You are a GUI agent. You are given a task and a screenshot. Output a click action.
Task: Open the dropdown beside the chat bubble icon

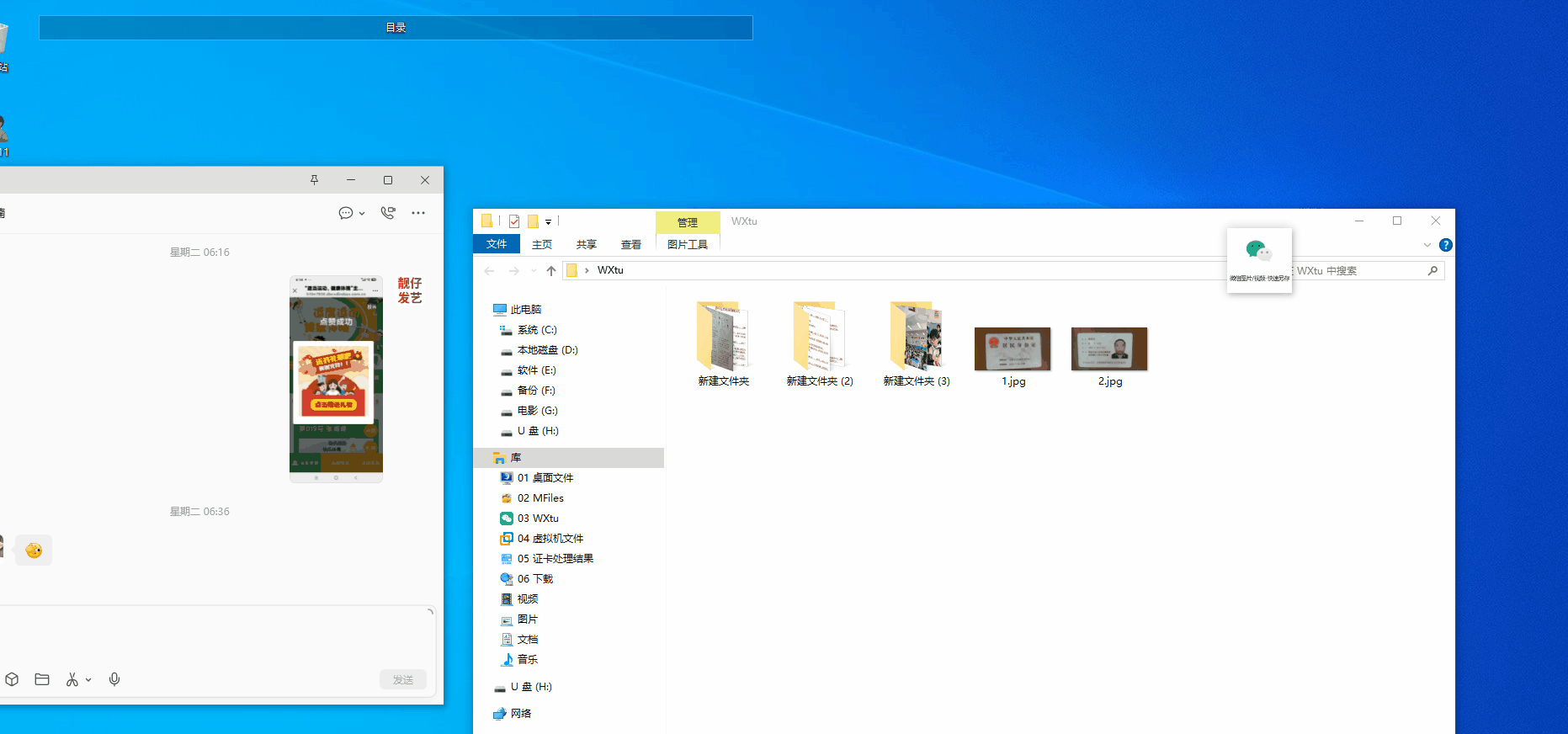pos(362,214)
